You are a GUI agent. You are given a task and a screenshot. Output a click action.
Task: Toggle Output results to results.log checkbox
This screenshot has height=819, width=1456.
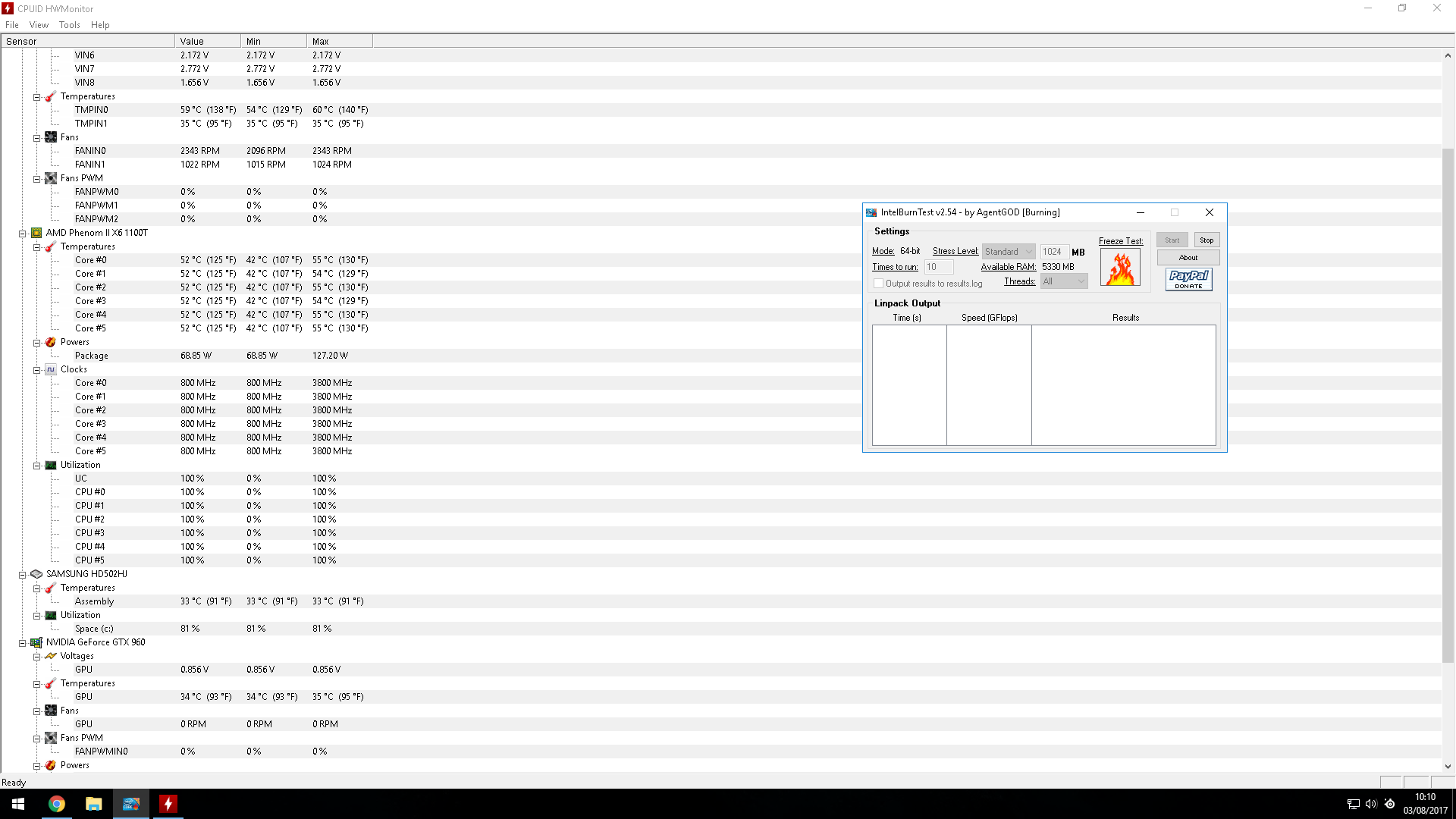pyautogui.click(x=878, y=284)
